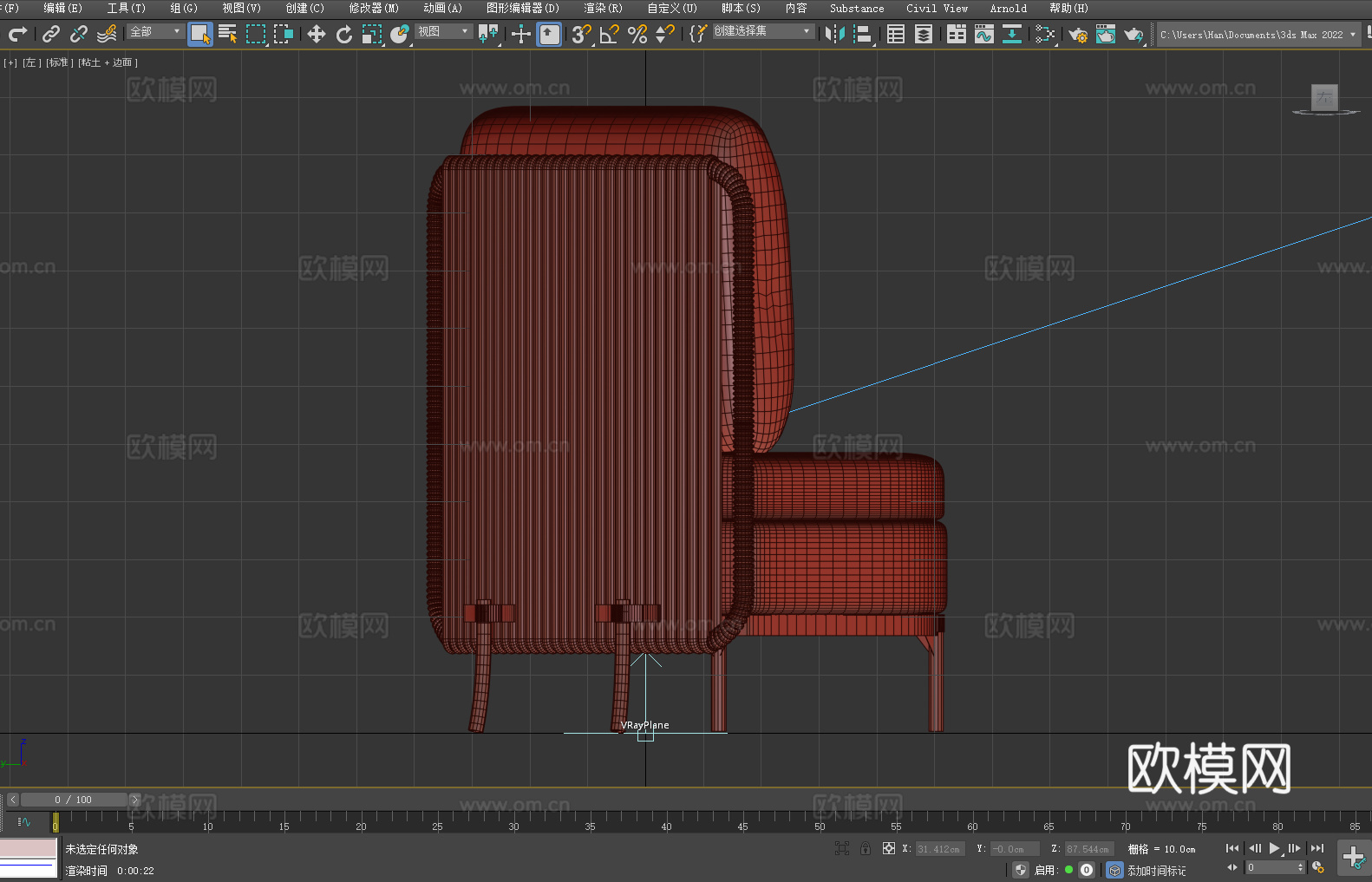This screenshot has width=1372, height=882.
Task: Click the 添加时间标记 time tag label
Action: coord(1157,870)
